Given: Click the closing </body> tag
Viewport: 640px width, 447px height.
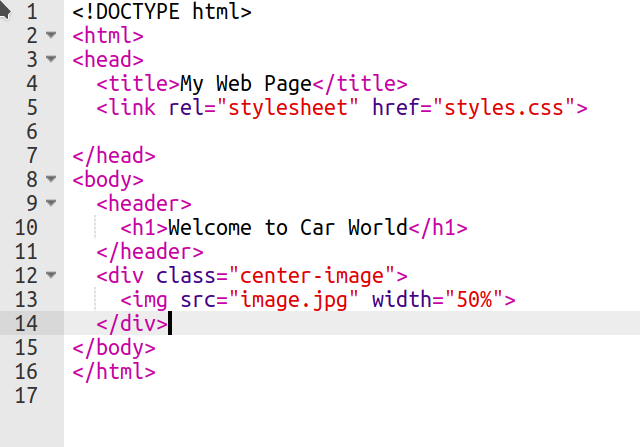Looking at the screenshot, I should coord(114,348).
